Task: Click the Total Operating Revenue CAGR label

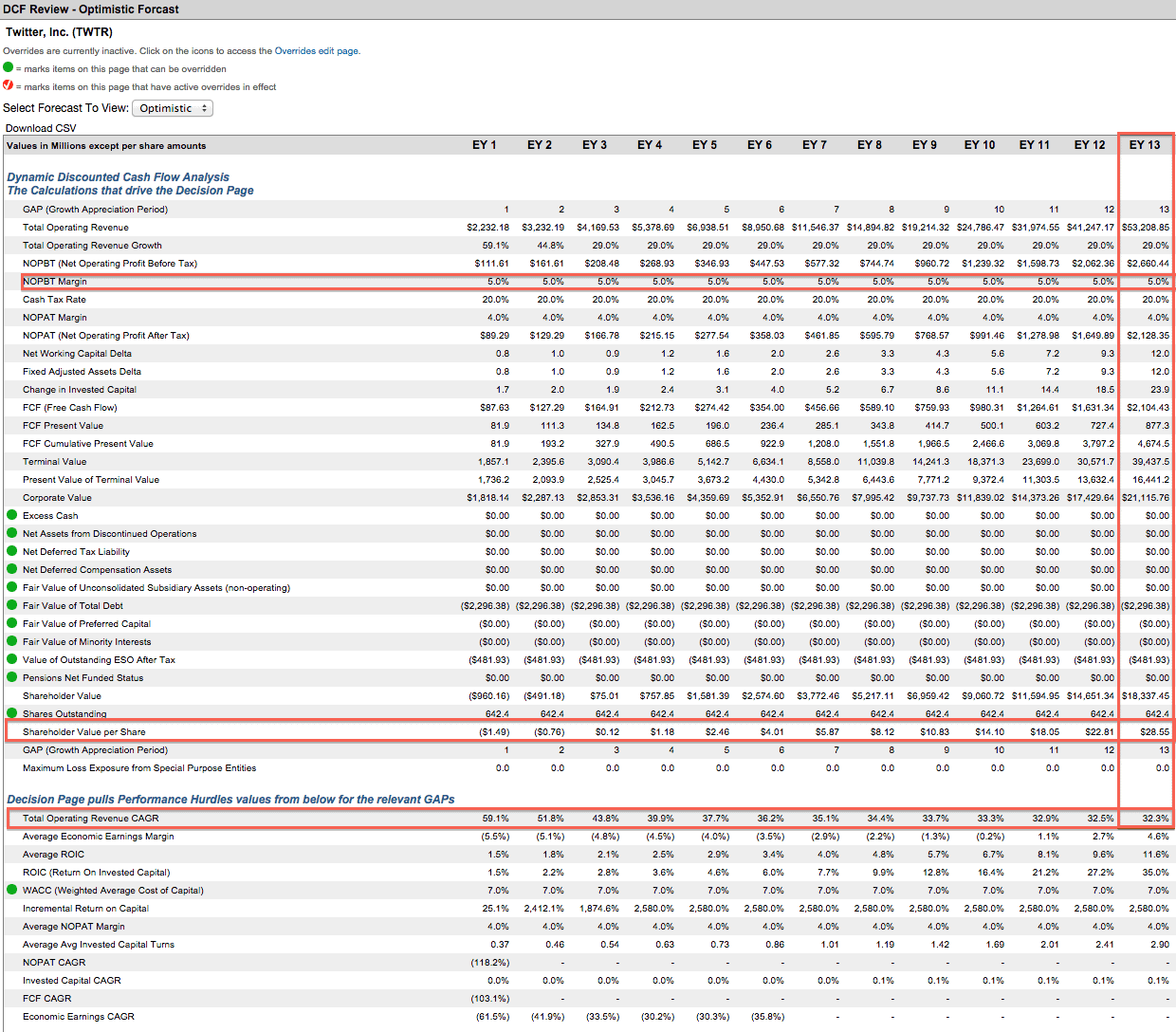Action: coord(91,819)
